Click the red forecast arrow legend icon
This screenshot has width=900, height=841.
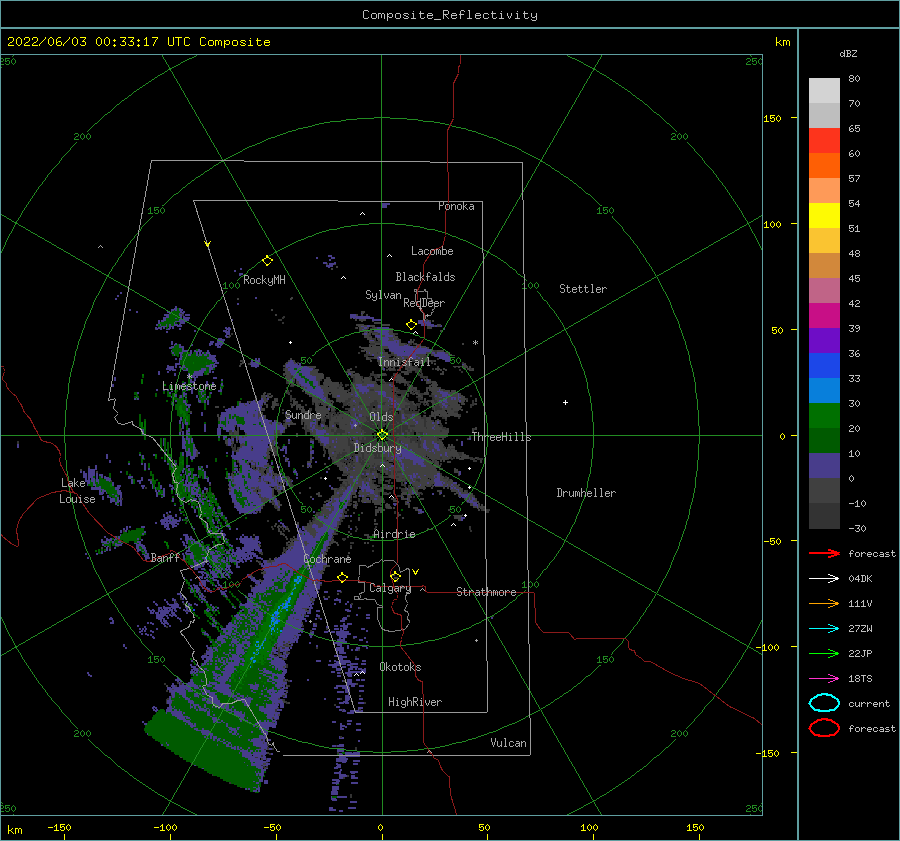(824, 553)
